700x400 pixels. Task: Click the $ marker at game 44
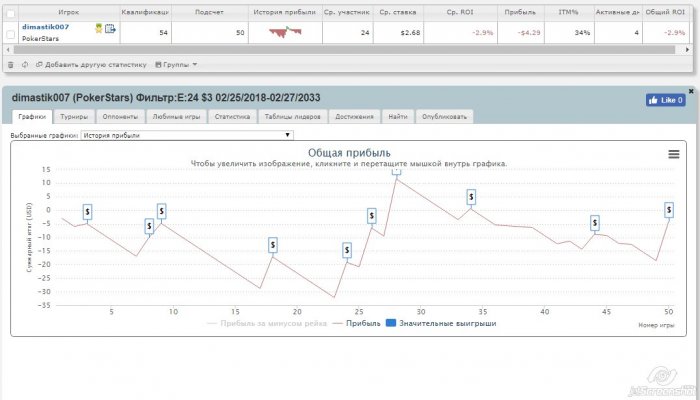(x=595, y=223)
